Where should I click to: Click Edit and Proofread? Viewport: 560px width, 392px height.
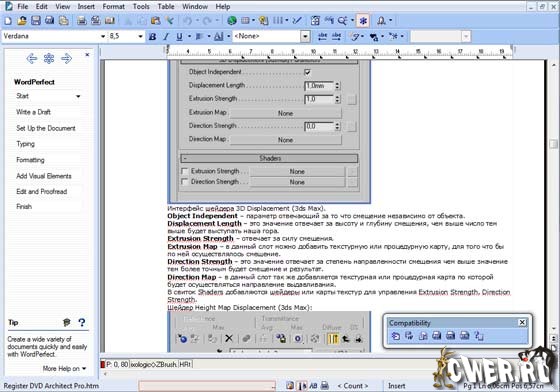41,192
